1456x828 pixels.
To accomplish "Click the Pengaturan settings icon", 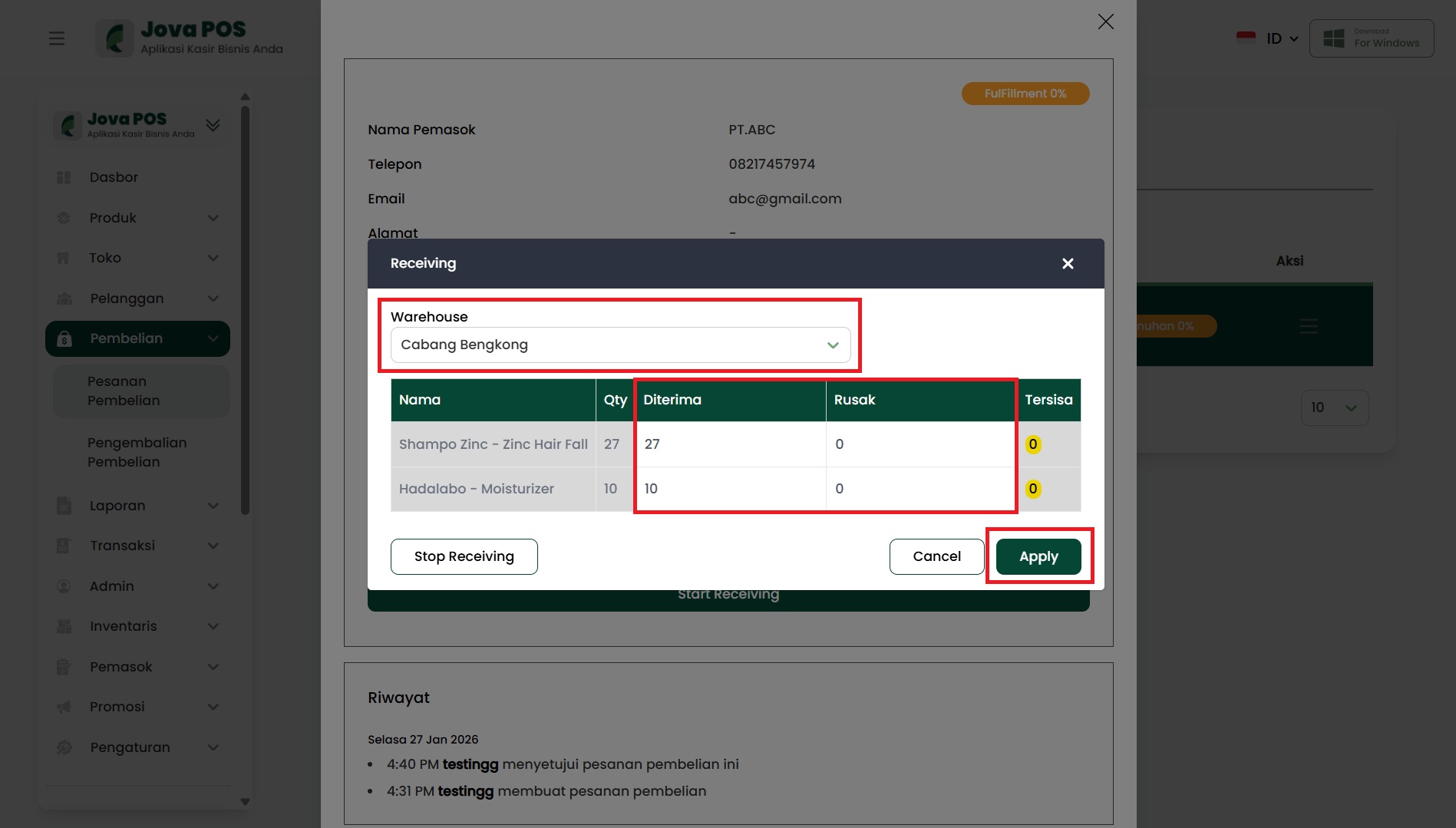I will pyautogui.click(x=64, y=747).
